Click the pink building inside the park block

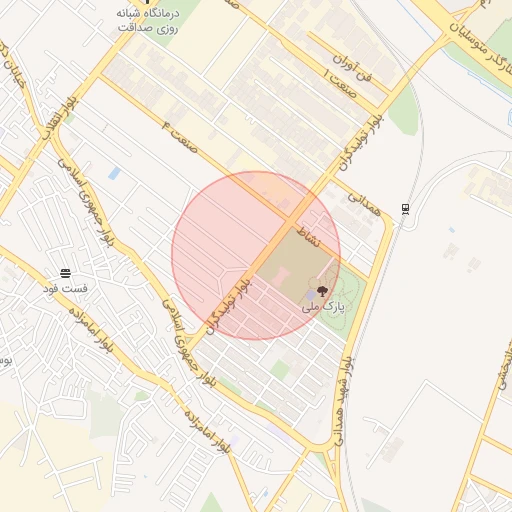click(281, 276)
